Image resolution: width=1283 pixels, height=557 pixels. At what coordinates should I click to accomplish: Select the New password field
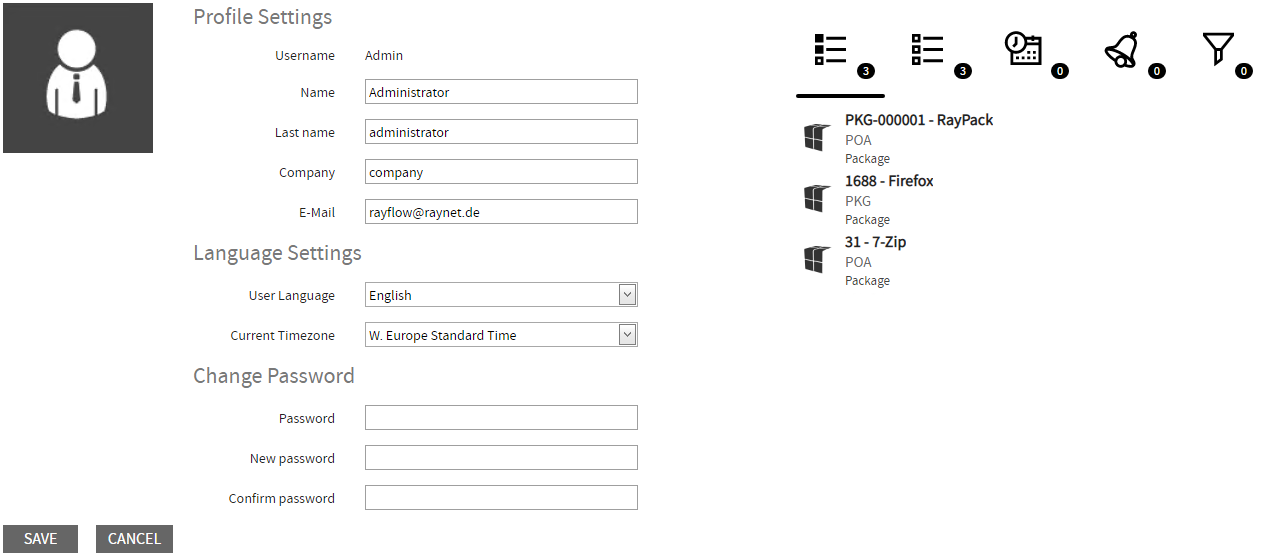501,458
